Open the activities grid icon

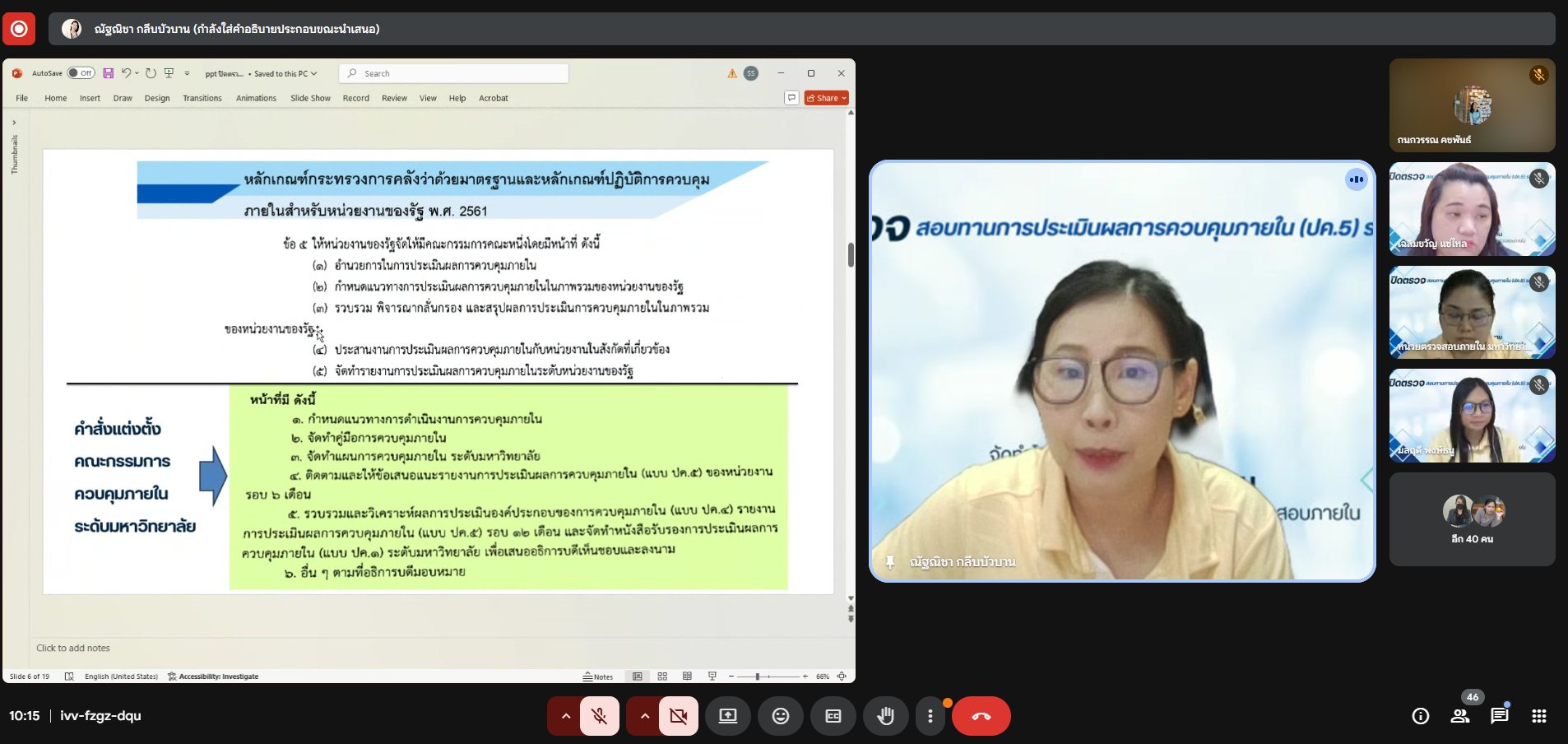pyautogui.click(x=1538, y=716)
